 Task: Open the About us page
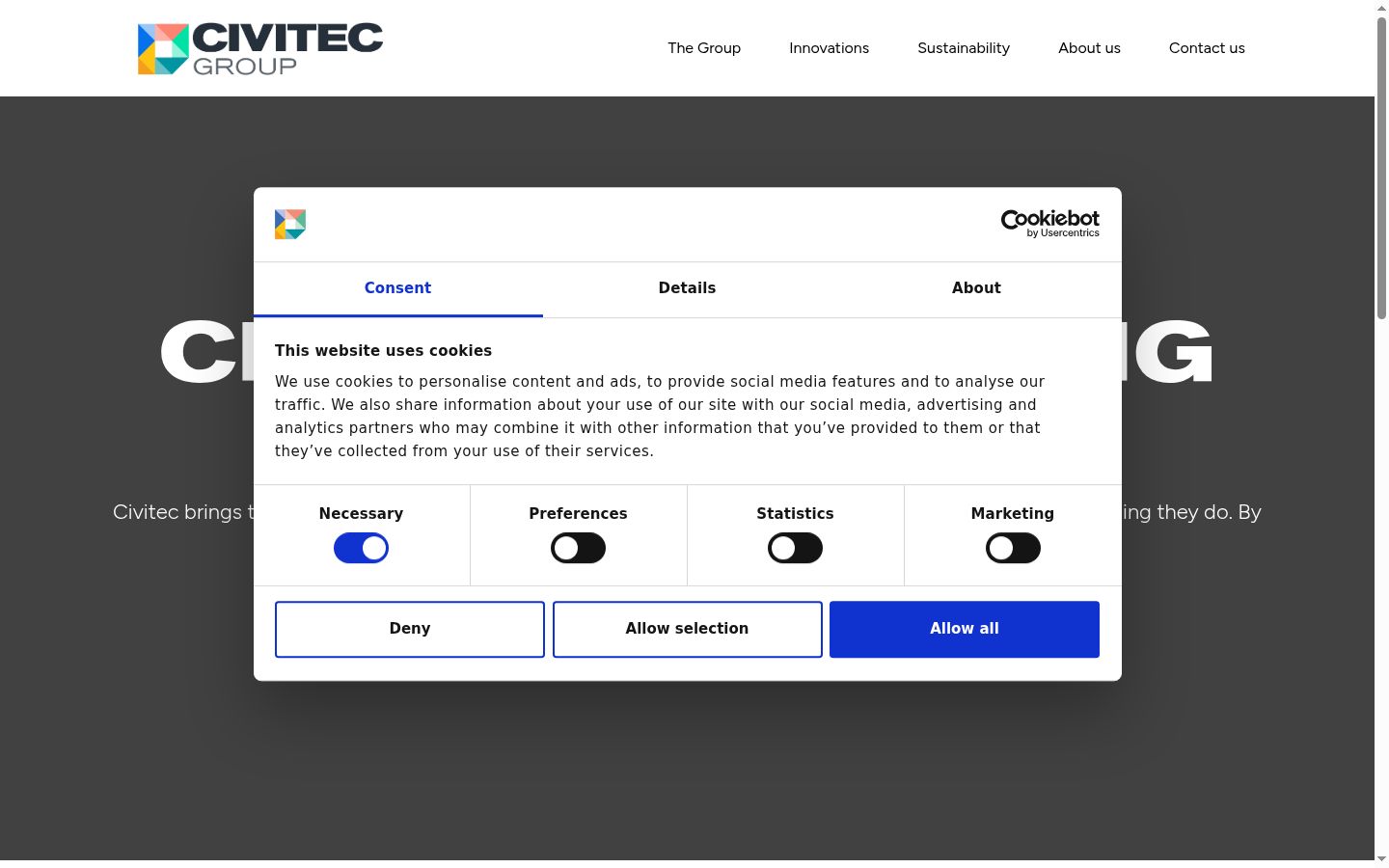(1089, 48)
